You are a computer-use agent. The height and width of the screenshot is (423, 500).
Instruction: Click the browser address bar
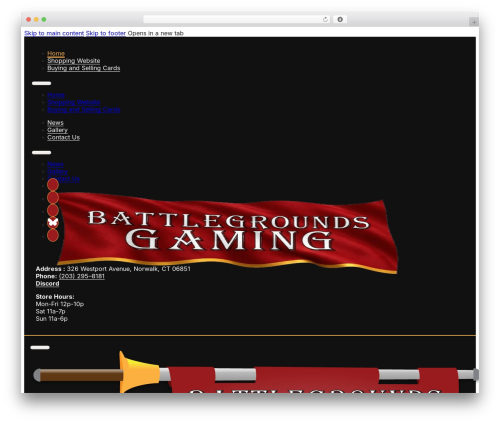[x=237, y=19]
